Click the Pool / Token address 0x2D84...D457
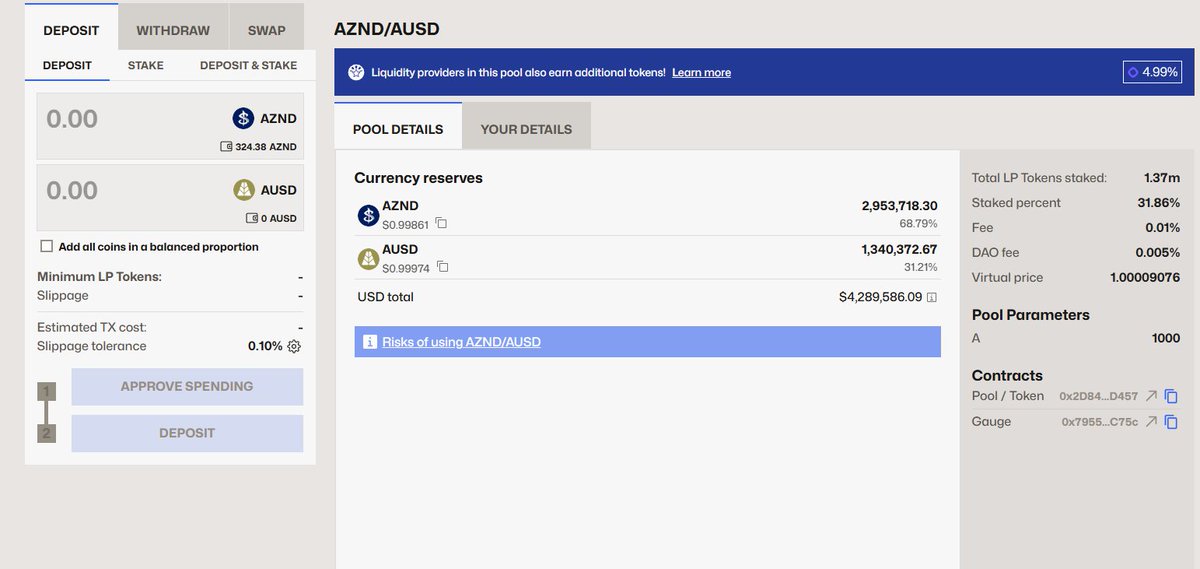Image resolution: width=1200 pixels, height=569 pixels. click(x=1098, y=397)
